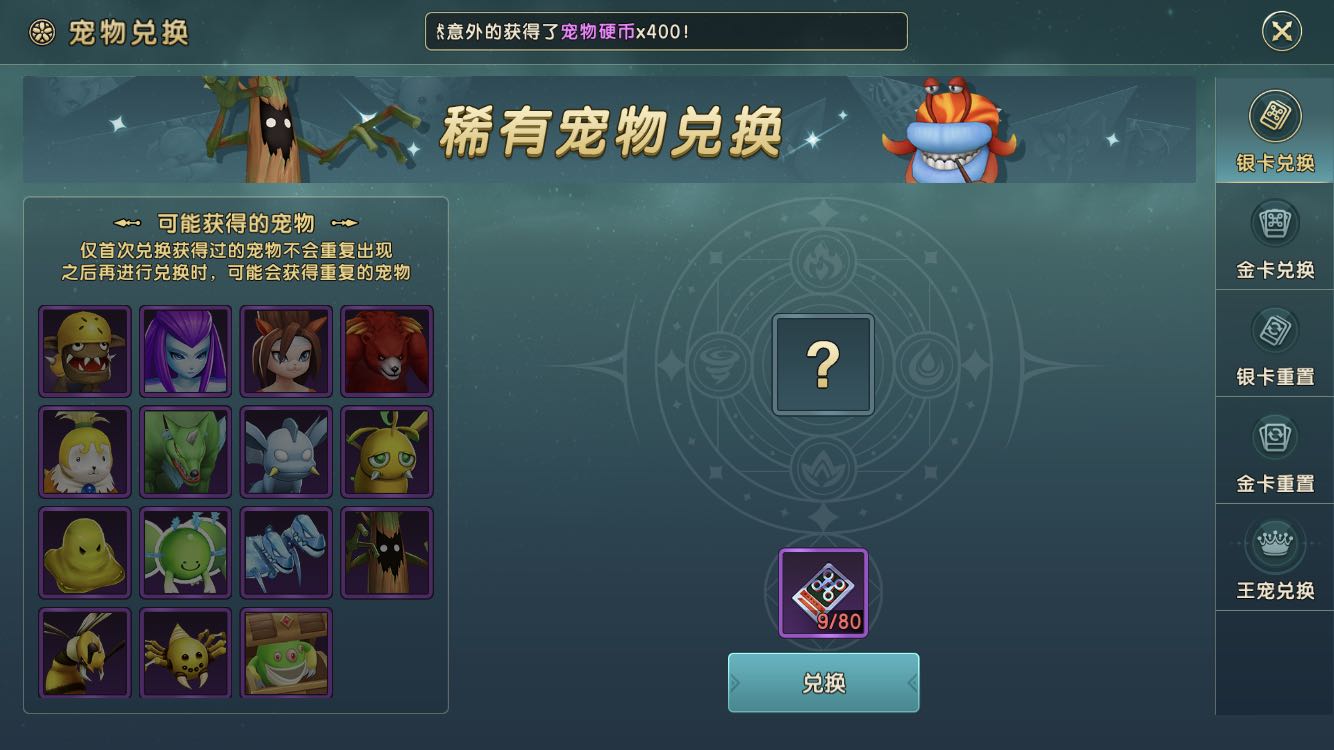Open the 王宠兑换 crown tab
This screenshot has height=750, width=1334.
pos(1275,558)
